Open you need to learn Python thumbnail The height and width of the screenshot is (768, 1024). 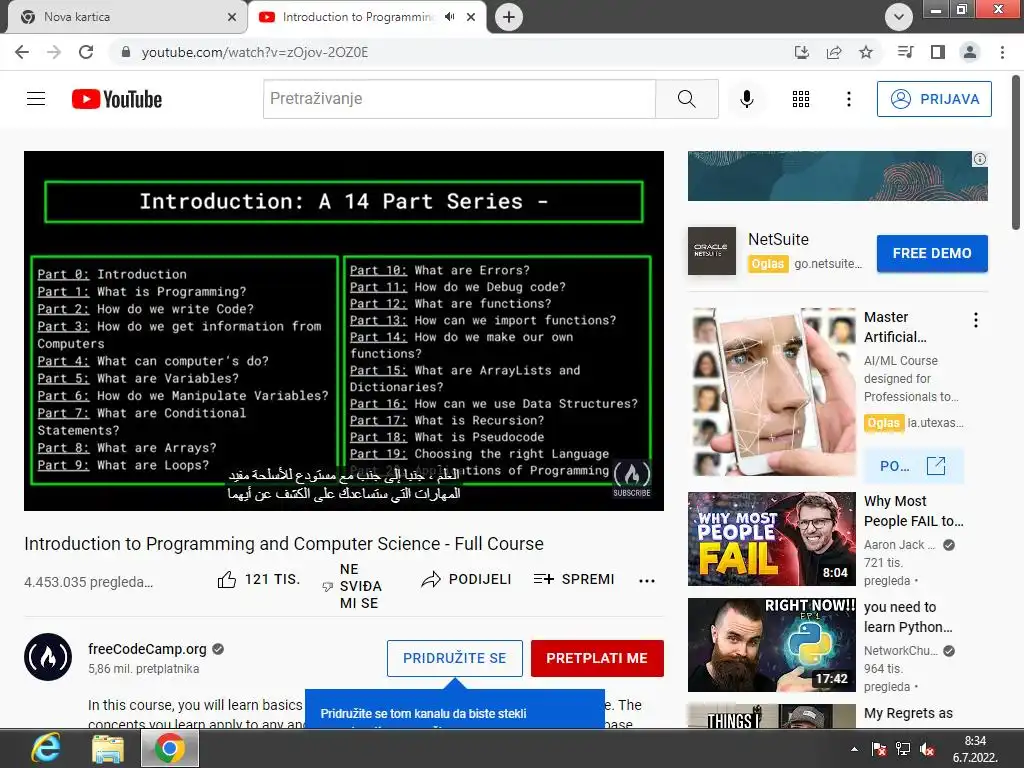pyautogui.click(x=771, y=645)
